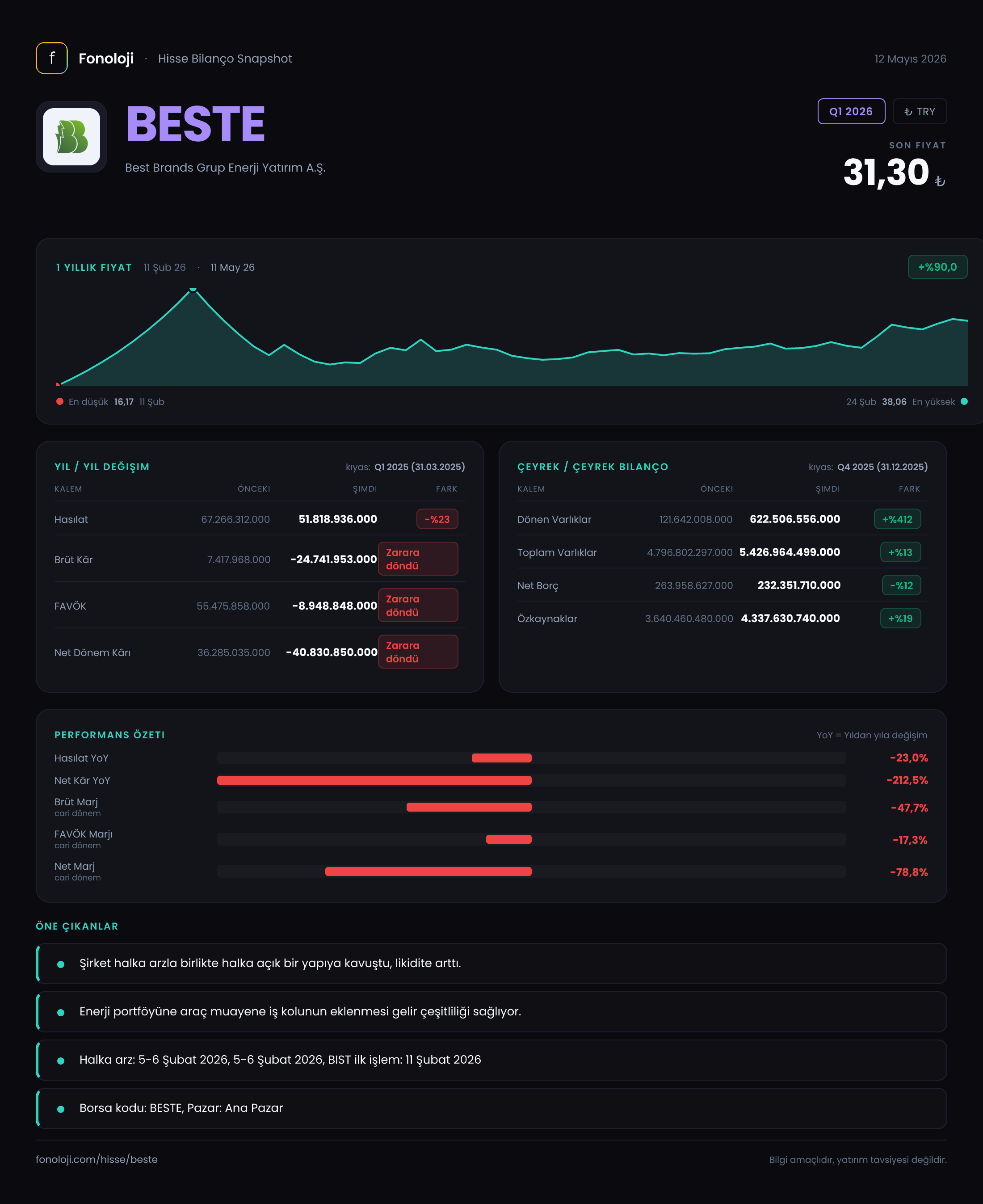Click the red En düşük legend dot
The height and width of the screenshot is (1204, 983).
coord(59,401)
